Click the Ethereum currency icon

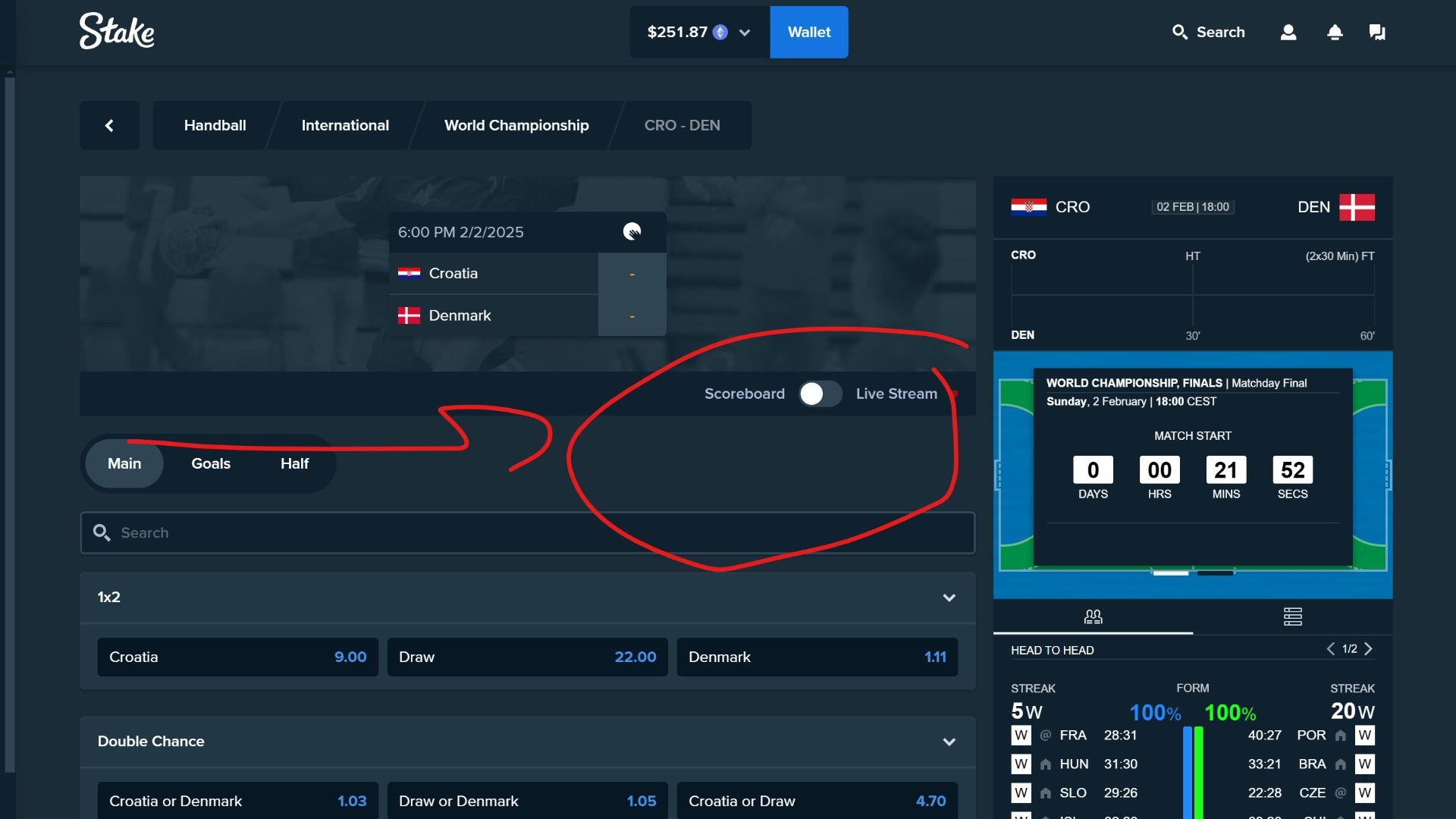tap(720, 33)
